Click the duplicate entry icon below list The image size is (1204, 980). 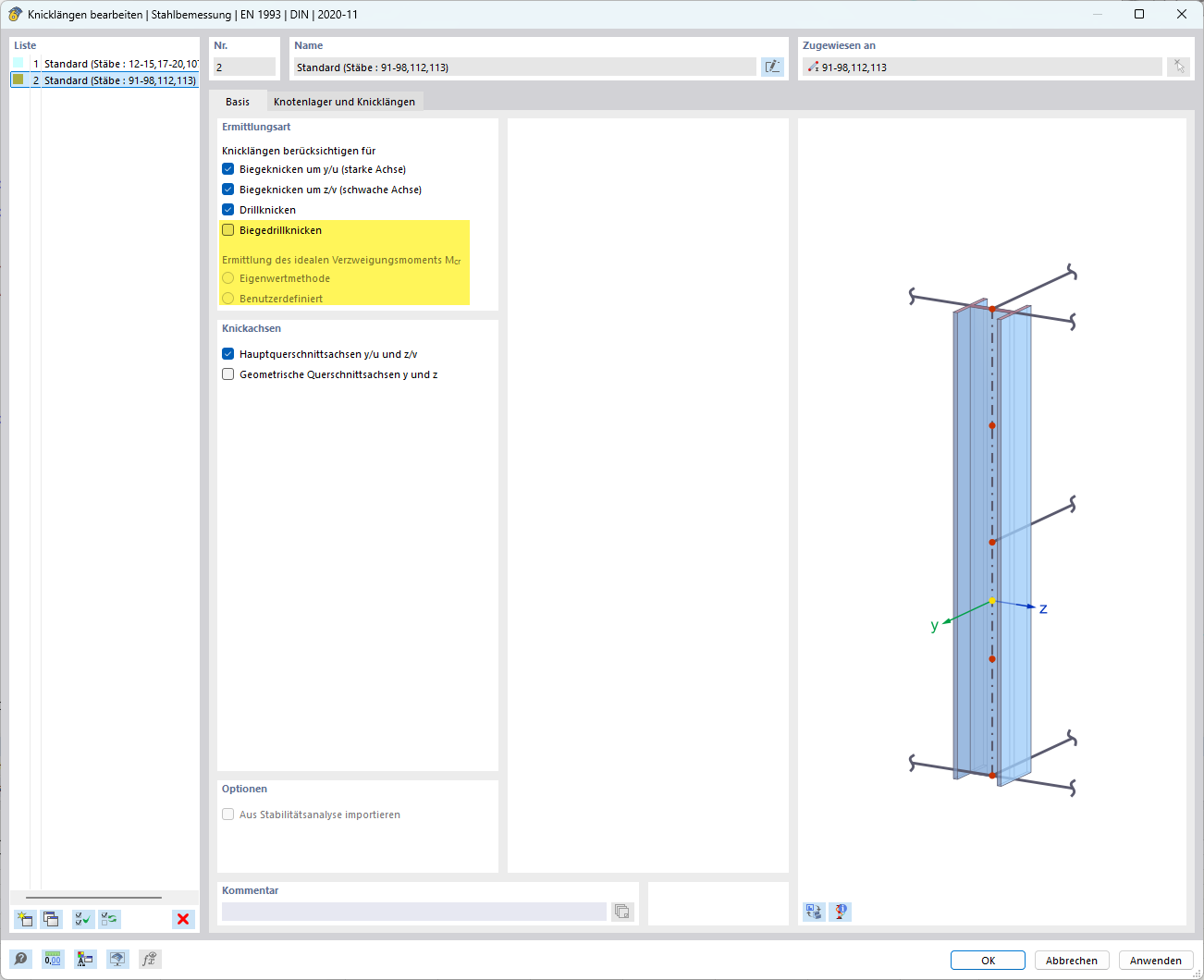[x=52, y=919]
